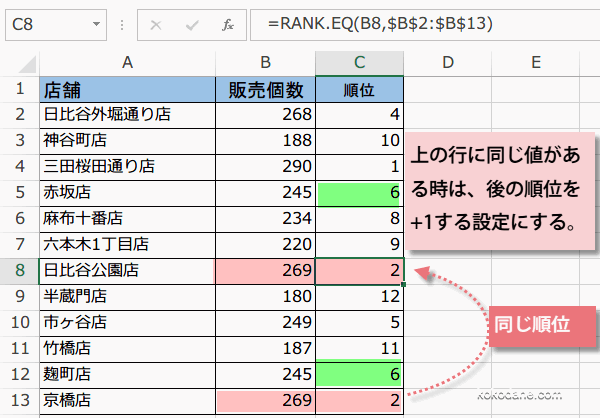Screen dimensions: 600x418
Task: Click rank 5 in 市ヶ谷店 row
Action: pos(359,323)
